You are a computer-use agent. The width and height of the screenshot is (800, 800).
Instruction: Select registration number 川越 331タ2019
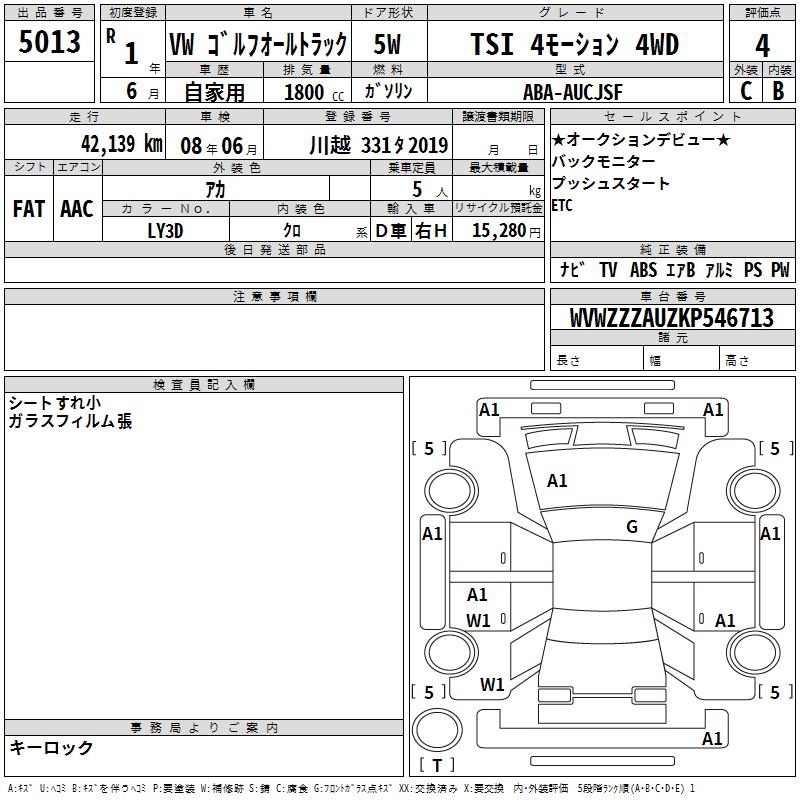click(x=379, y=145)
